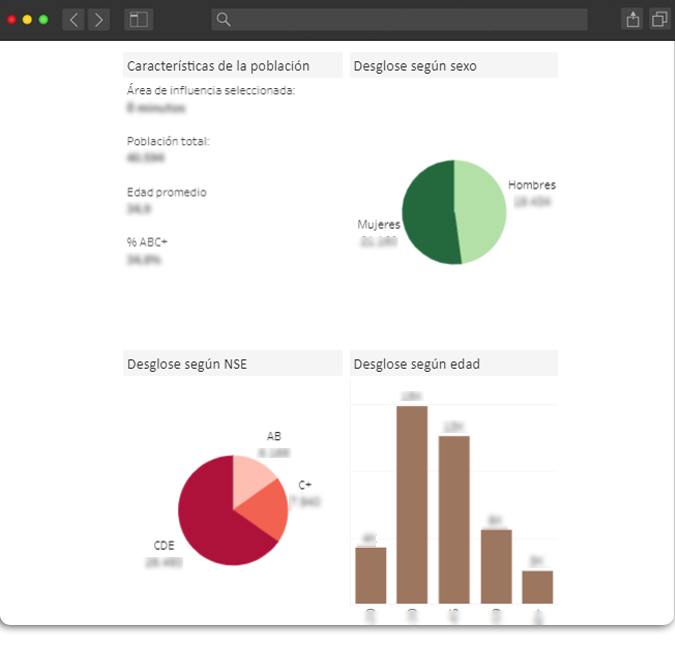Click the first bar in Desglose según edad

370,575
